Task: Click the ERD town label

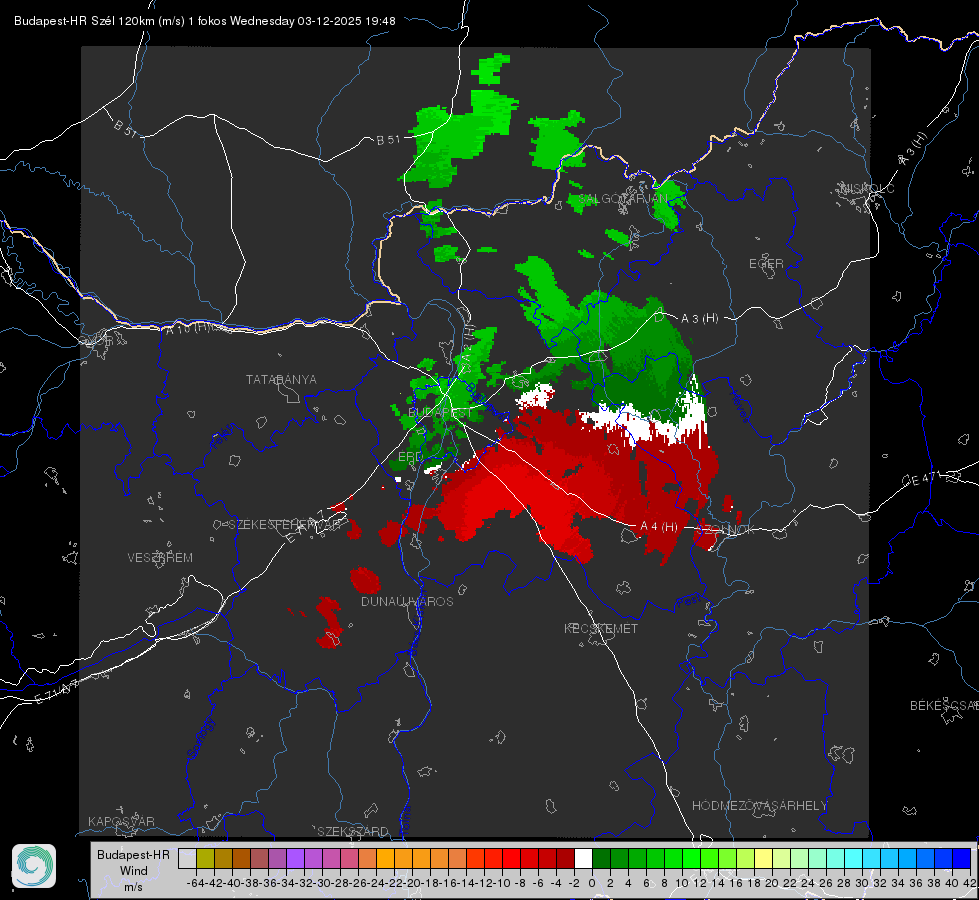Action: 410,457
